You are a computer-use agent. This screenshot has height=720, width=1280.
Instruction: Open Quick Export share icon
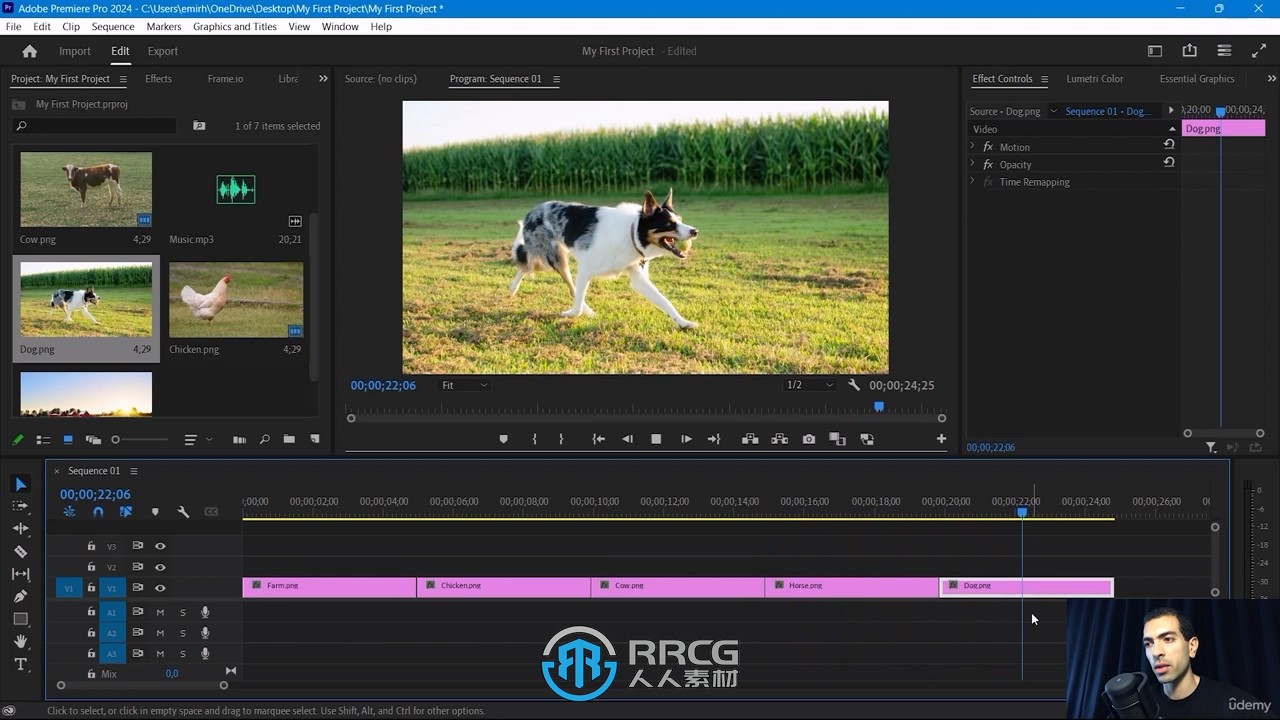click(1189, 51)
